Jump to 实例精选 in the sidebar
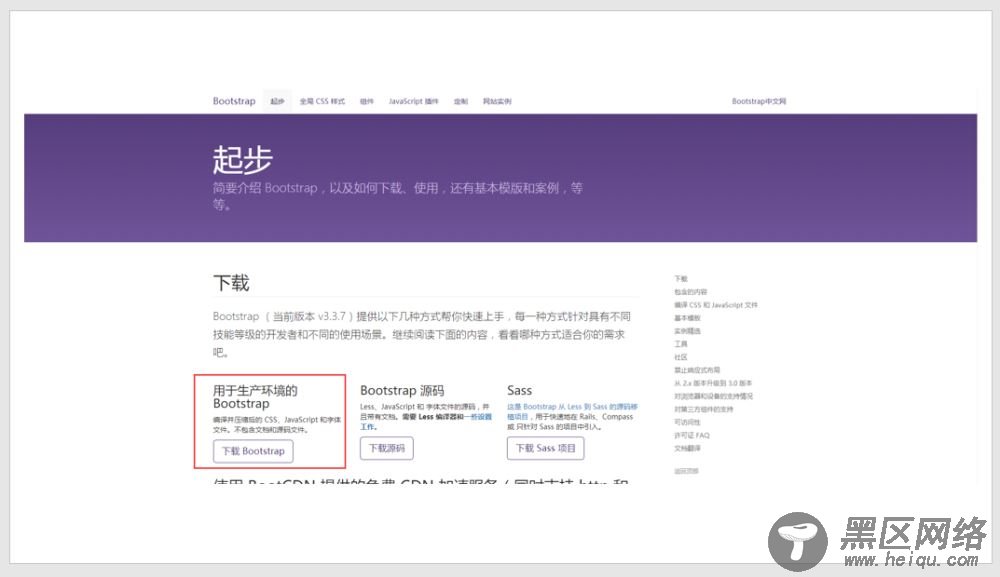Viewport: 1000px width, 577px height. 688,331
